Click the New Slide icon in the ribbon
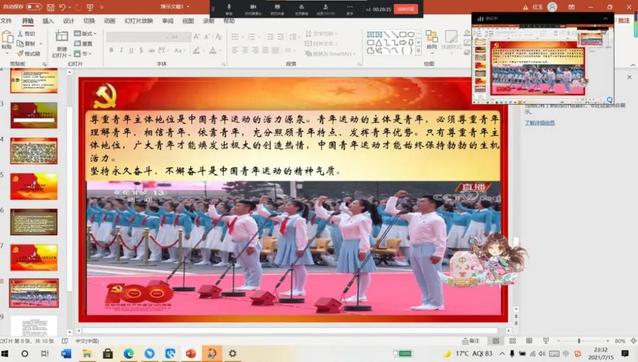This screenshot has height=362, width=638. click(x=61, y=37)
